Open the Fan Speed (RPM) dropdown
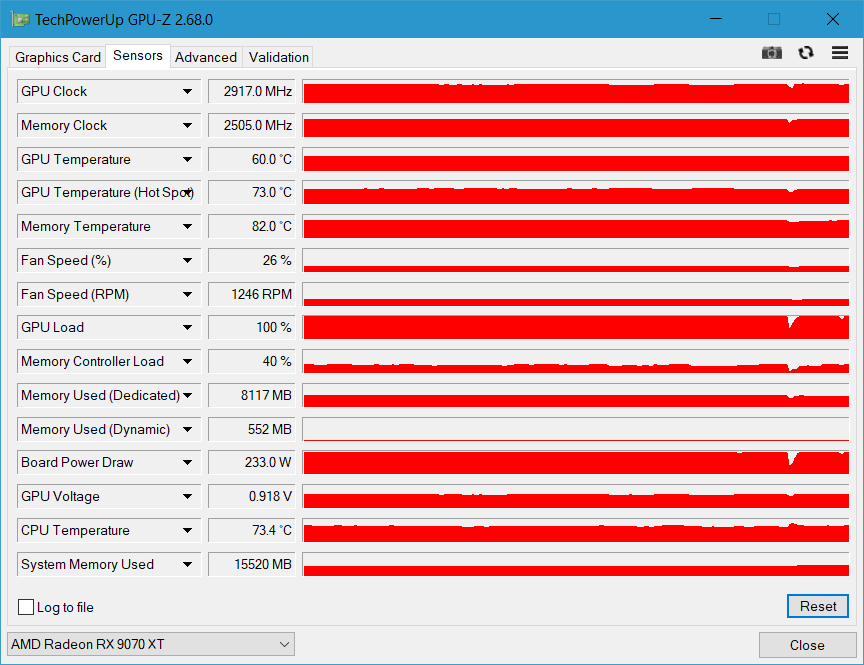The width and height of the screenshot is (864, 665). (x=187, y=295)
